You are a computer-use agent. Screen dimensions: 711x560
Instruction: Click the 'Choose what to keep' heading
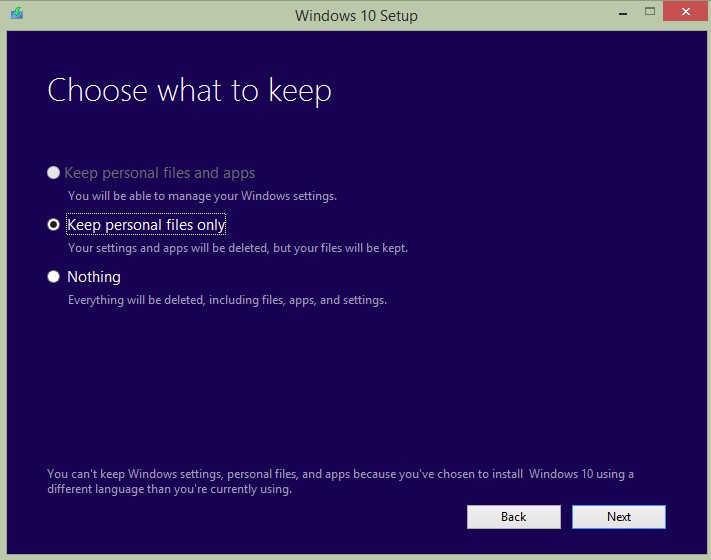pos(189,91)
